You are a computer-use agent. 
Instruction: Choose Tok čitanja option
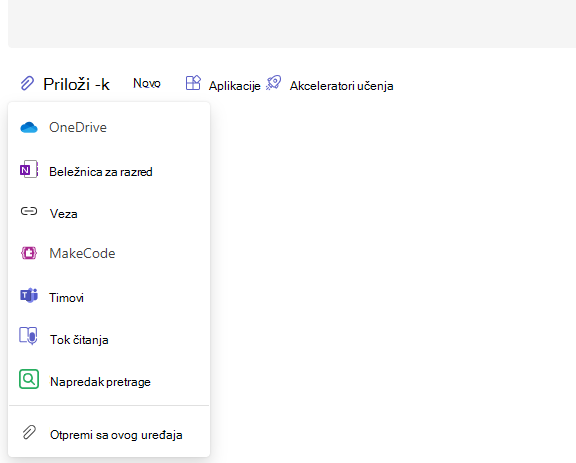point(109,339)
